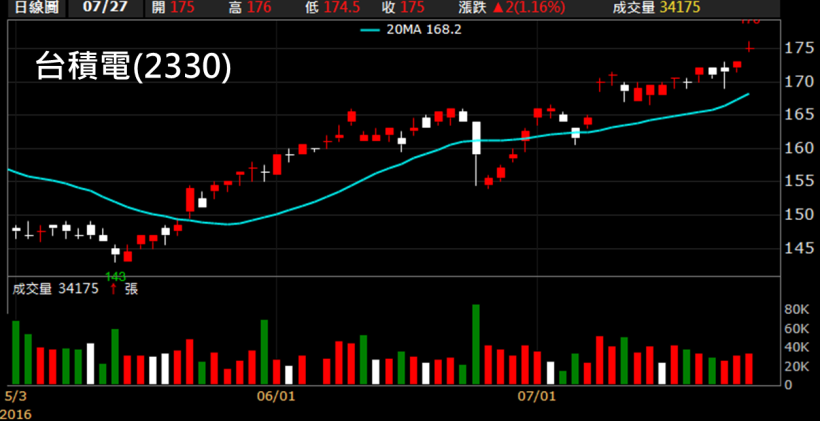This screenshot has width=820, height=421.
Task: Select the 日線圖 chart type label
Action: pyautogui.click(x=36, y=8)
